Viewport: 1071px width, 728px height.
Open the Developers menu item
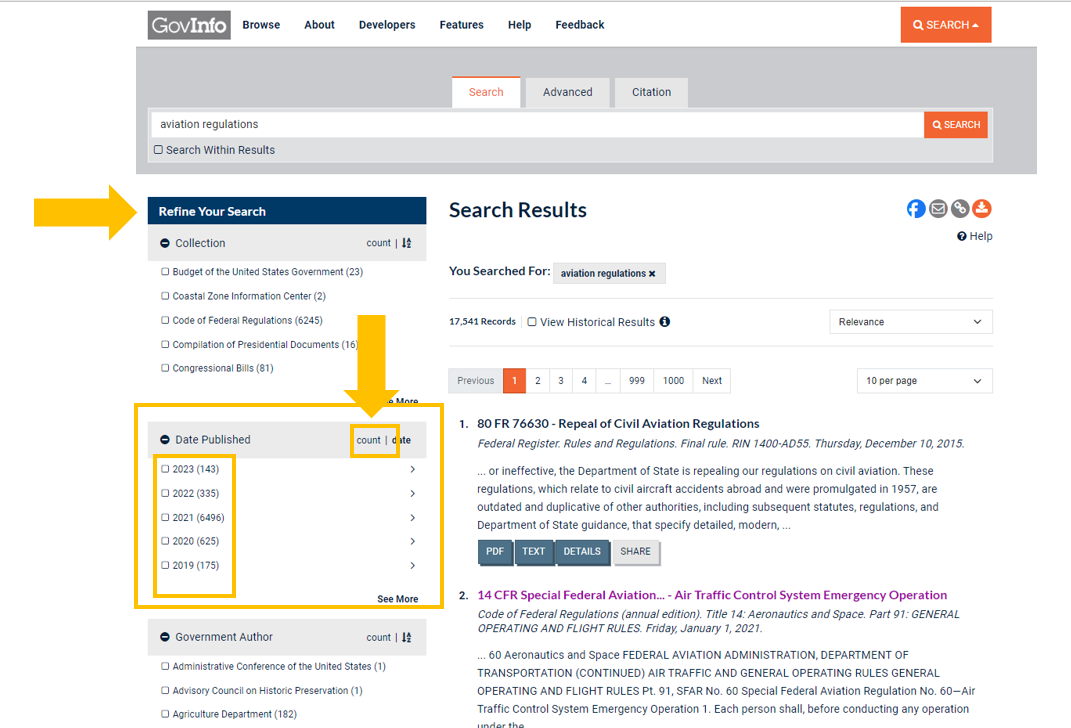point(387,24)
